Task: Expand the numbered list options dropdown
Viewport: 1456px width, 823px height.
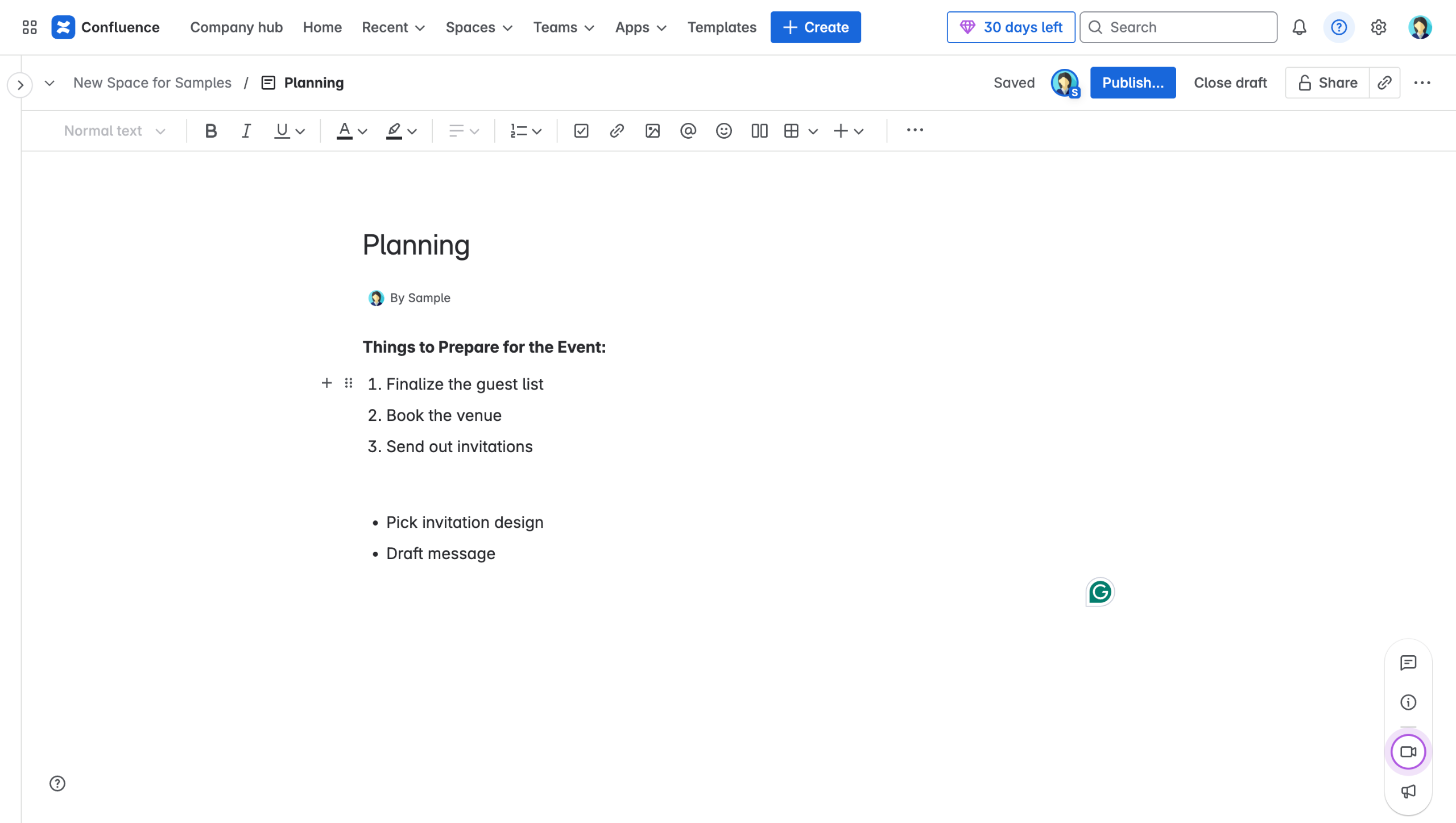Action: (536, 131)
